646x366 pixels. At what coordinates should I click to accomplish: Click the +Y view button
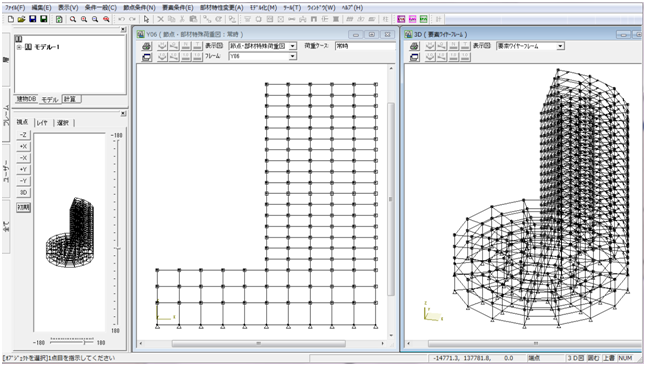pos(23,169)
